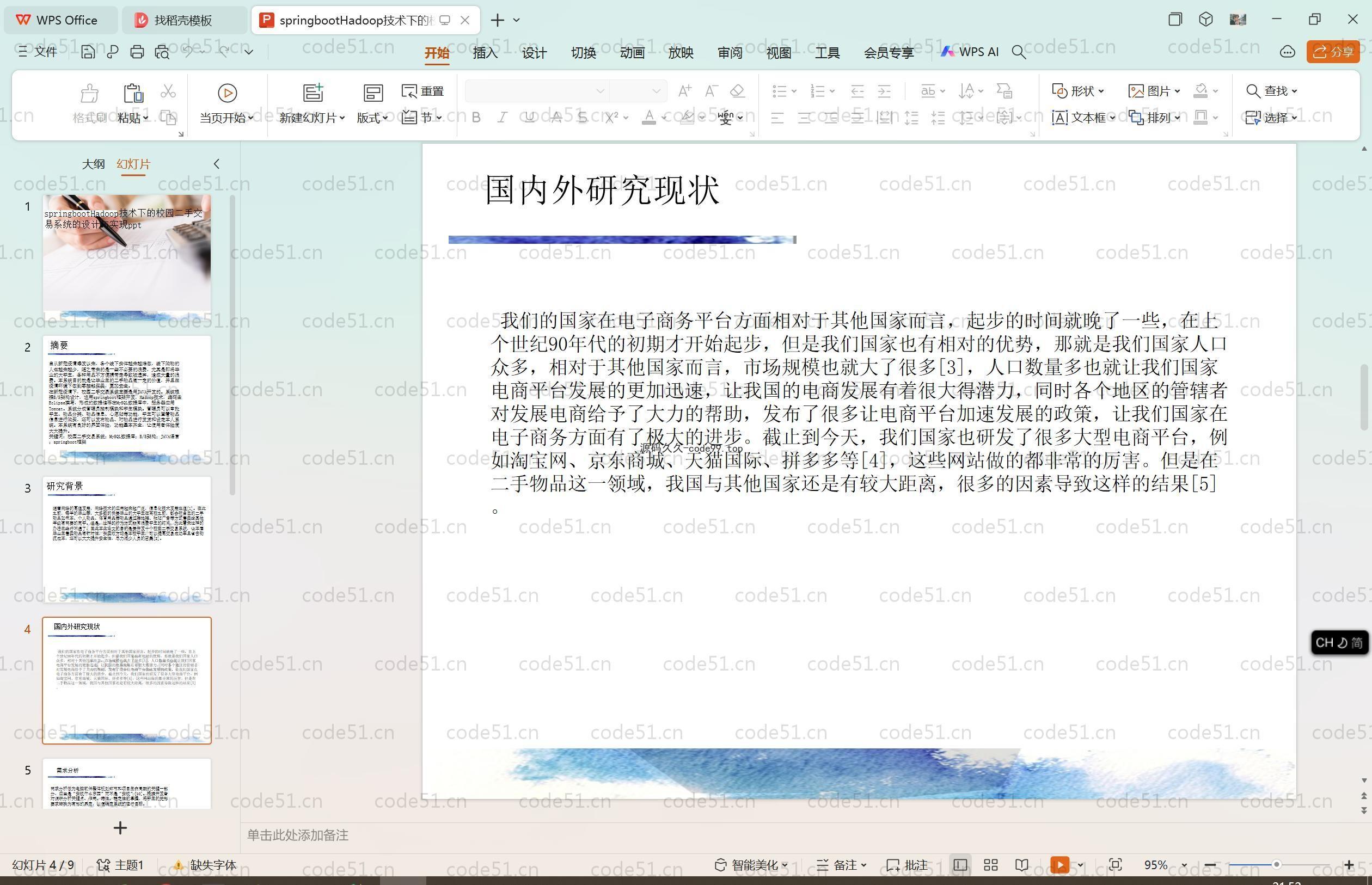Toggle align left paragraph icon
The height and width of the screenshot is (885, 1372).
[777, 118]
